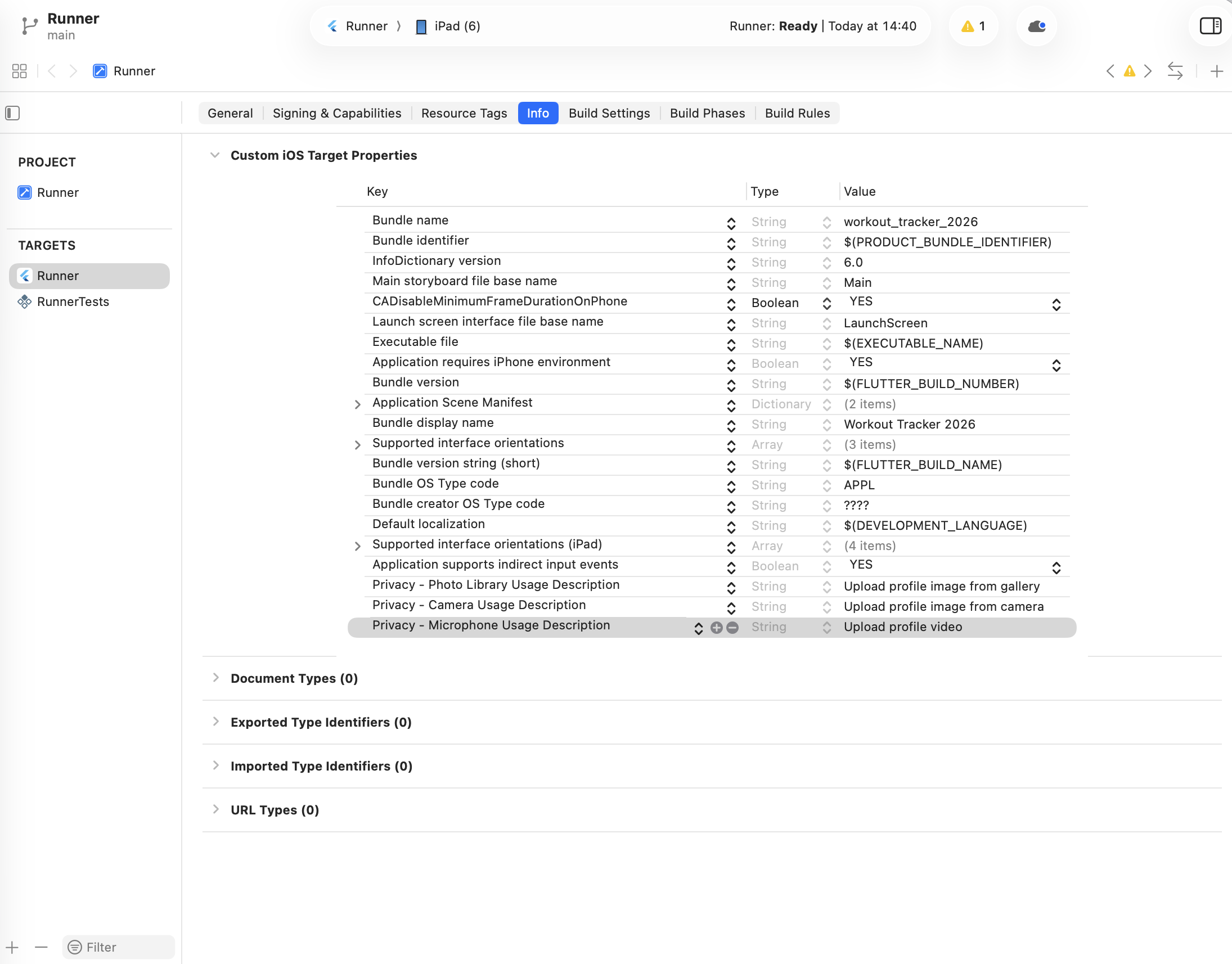Add a new editor with plus icon

pyautogui.click(x=1217, y=71)
